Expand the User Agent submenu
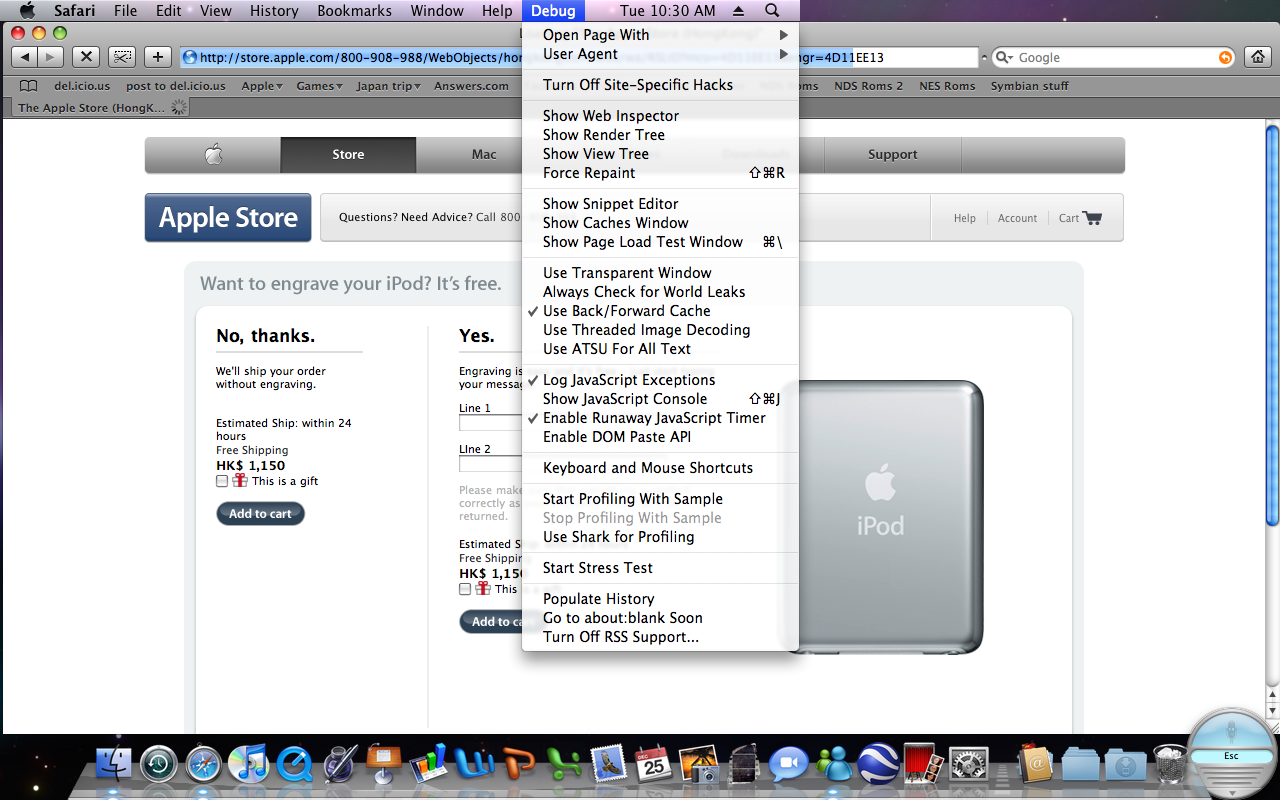The height and width of the screenshot is (800, 1280). [660, 54]
